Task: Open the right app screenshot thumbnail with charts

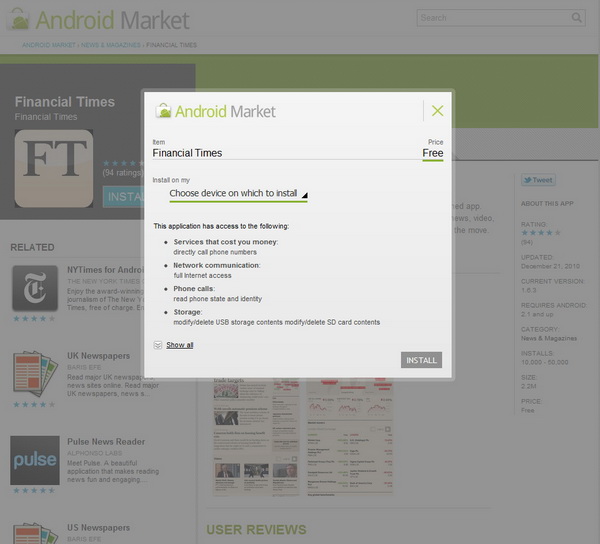Action: point(350,437)
